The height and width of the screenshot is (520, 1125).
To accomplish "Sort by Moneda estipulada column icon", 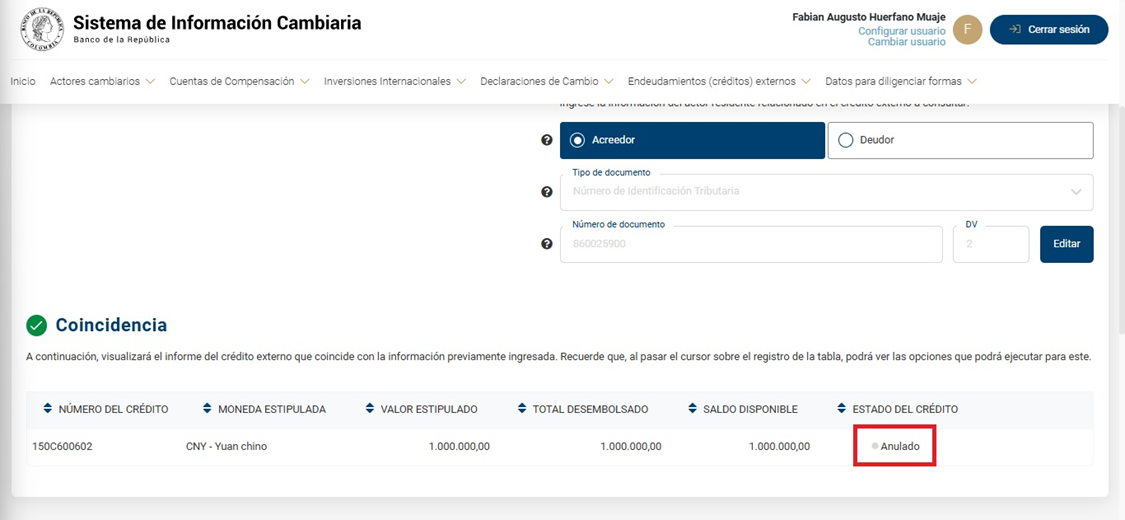I will tap(207, 409).
